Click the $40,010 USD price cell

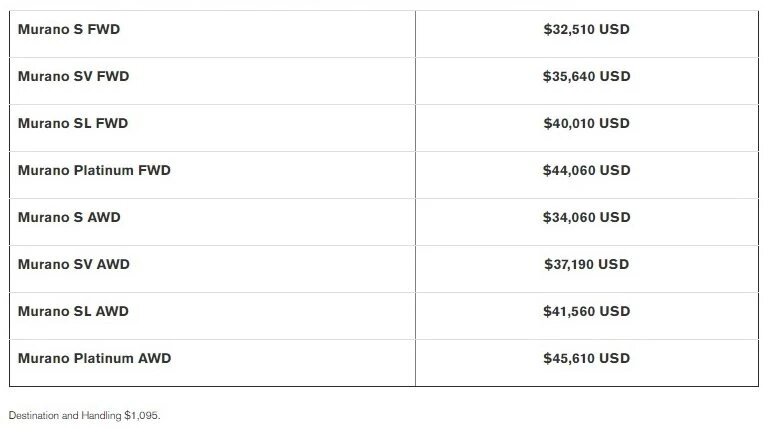click(x=586, y=124)
